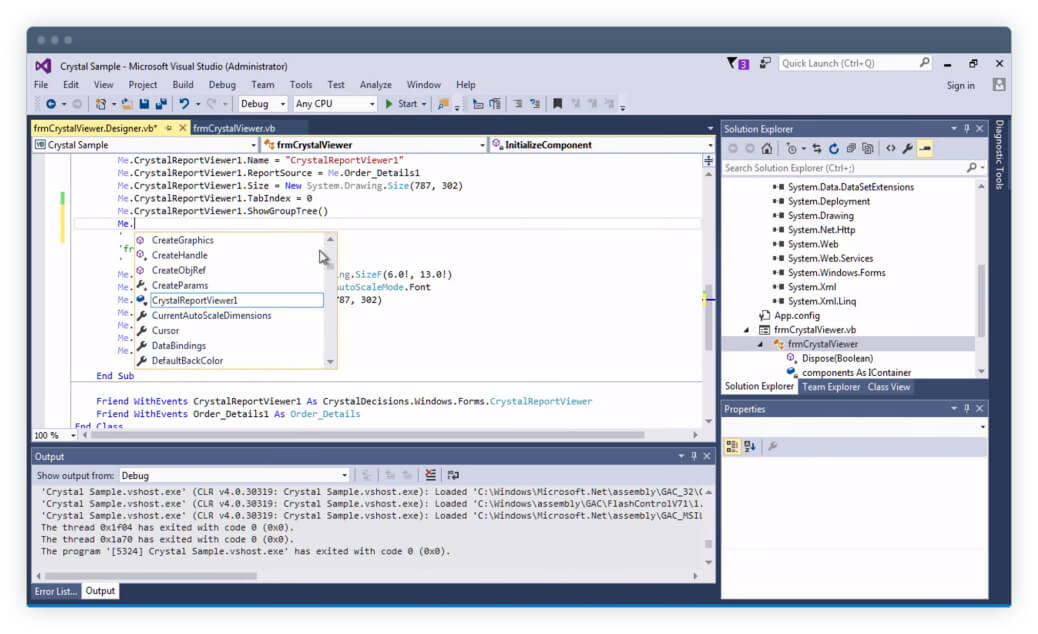Click the Save floppy disk icon
The image size is (1038, 634).
click(x=144, y=104)
